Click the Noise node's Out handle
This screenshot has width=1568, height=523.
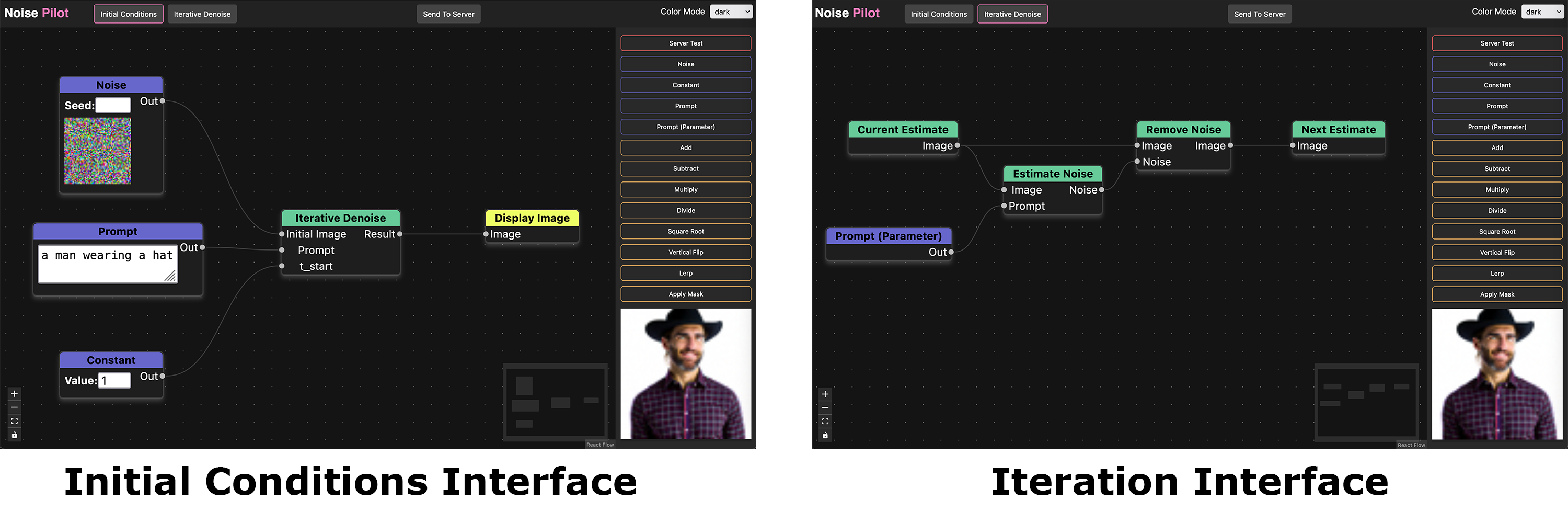tap(163, 101)
